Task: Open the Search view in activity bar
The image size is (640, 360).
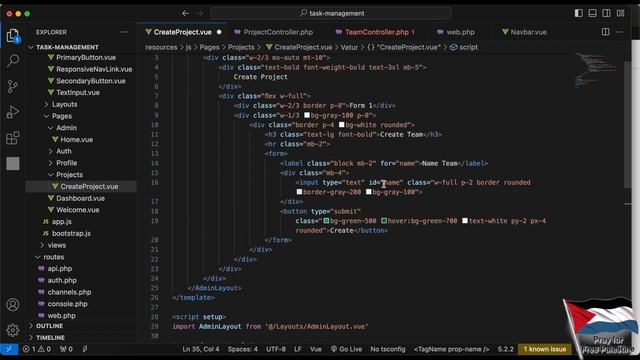Action: pyautogui.click(x=13, y=61)
